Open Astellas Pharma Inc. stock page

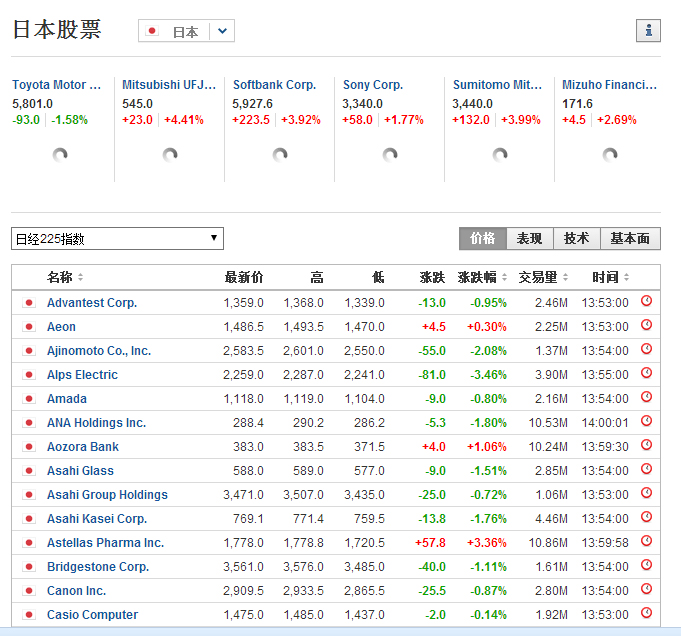pos(106,543)
